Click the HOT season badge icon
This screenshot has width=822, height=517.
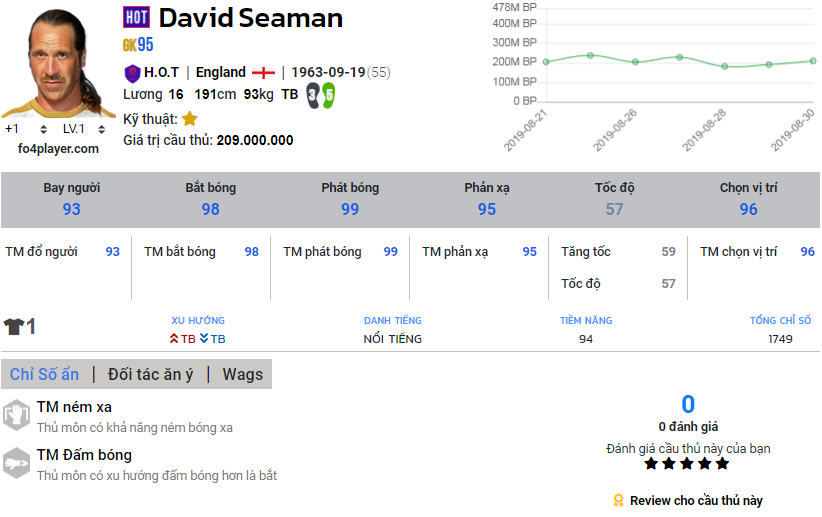136,17
